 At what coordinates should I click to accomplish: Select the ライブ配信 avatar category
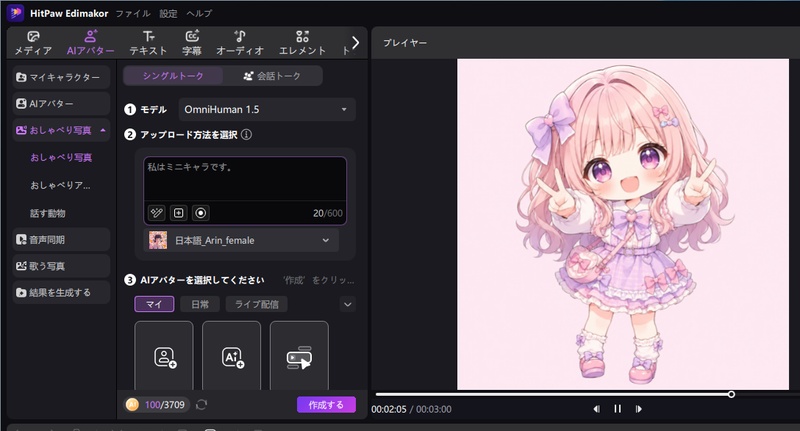[257, 305]
